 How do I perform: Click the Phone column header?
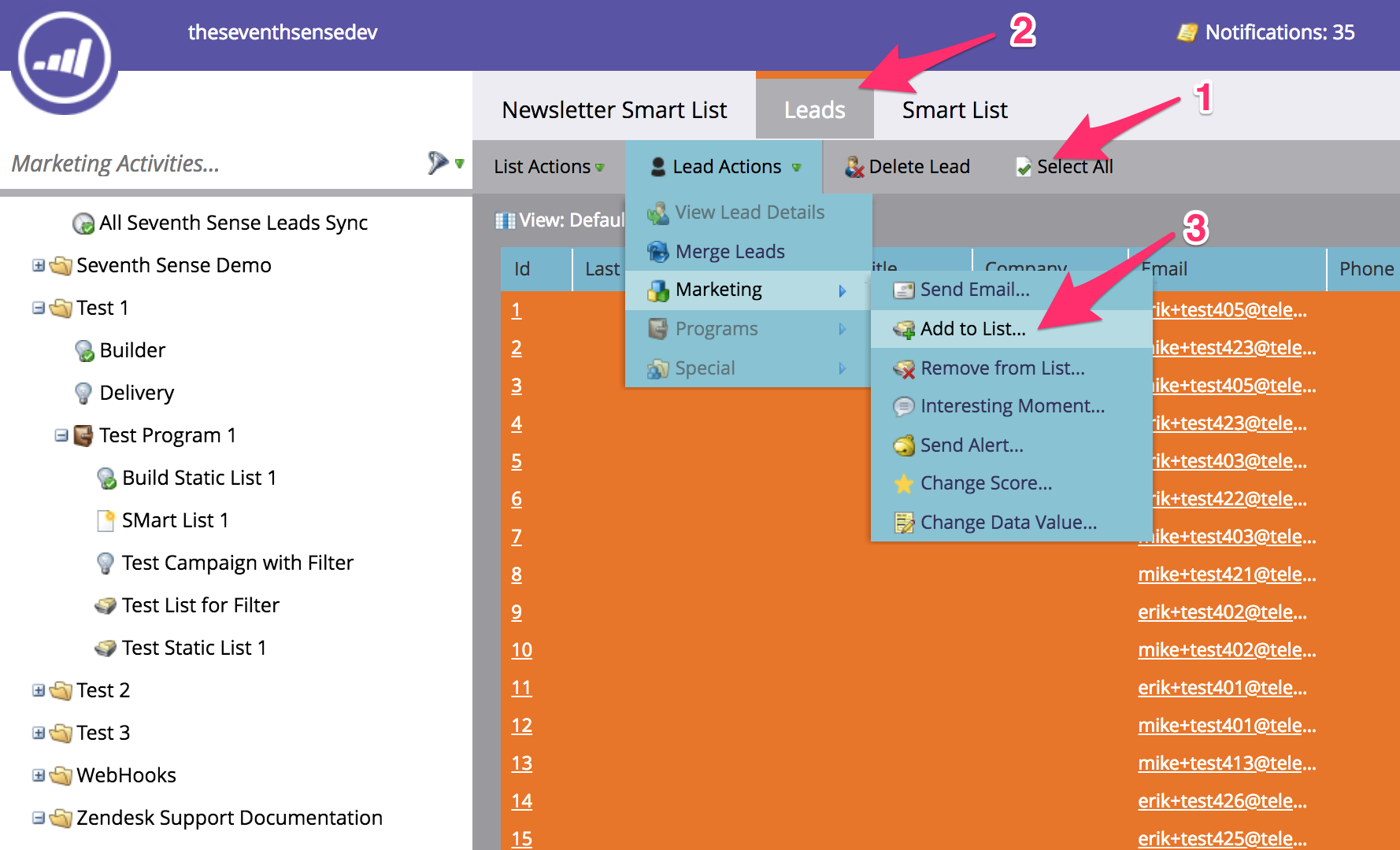[x=1365, y=269]
